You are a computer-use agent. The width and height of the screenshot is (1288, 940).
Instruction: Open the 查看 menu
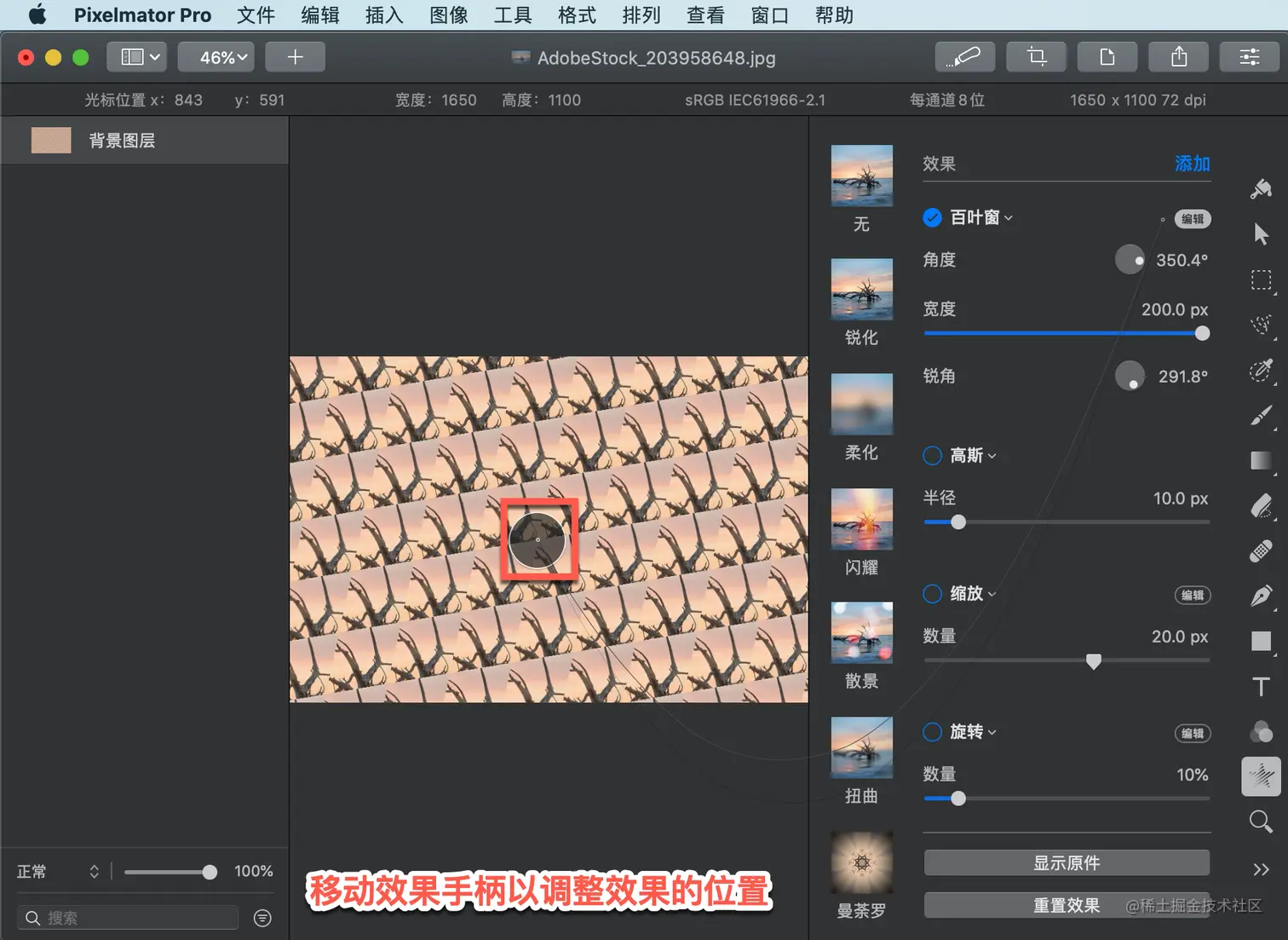pyautogui.click(x=705, y=14)
